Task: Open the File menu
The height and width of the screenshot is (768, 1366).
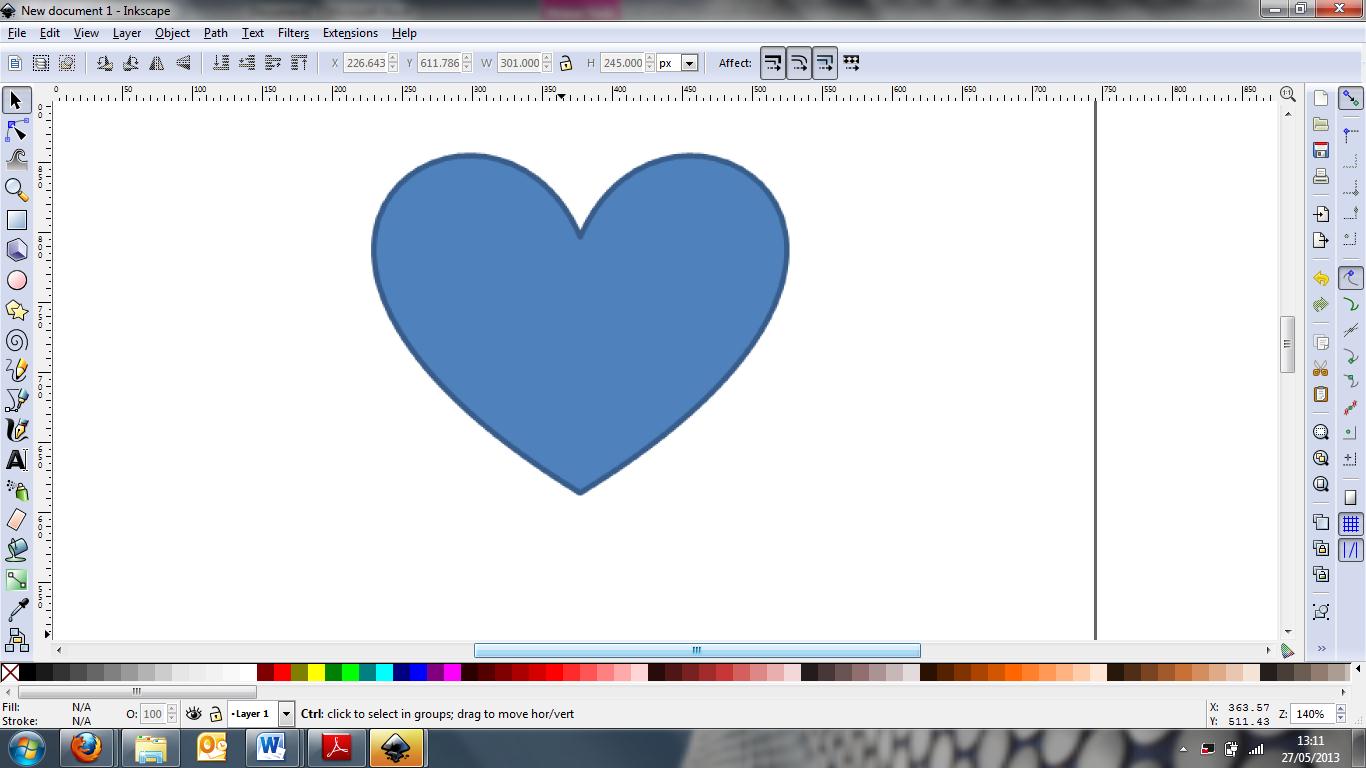Action: (17, 33)
